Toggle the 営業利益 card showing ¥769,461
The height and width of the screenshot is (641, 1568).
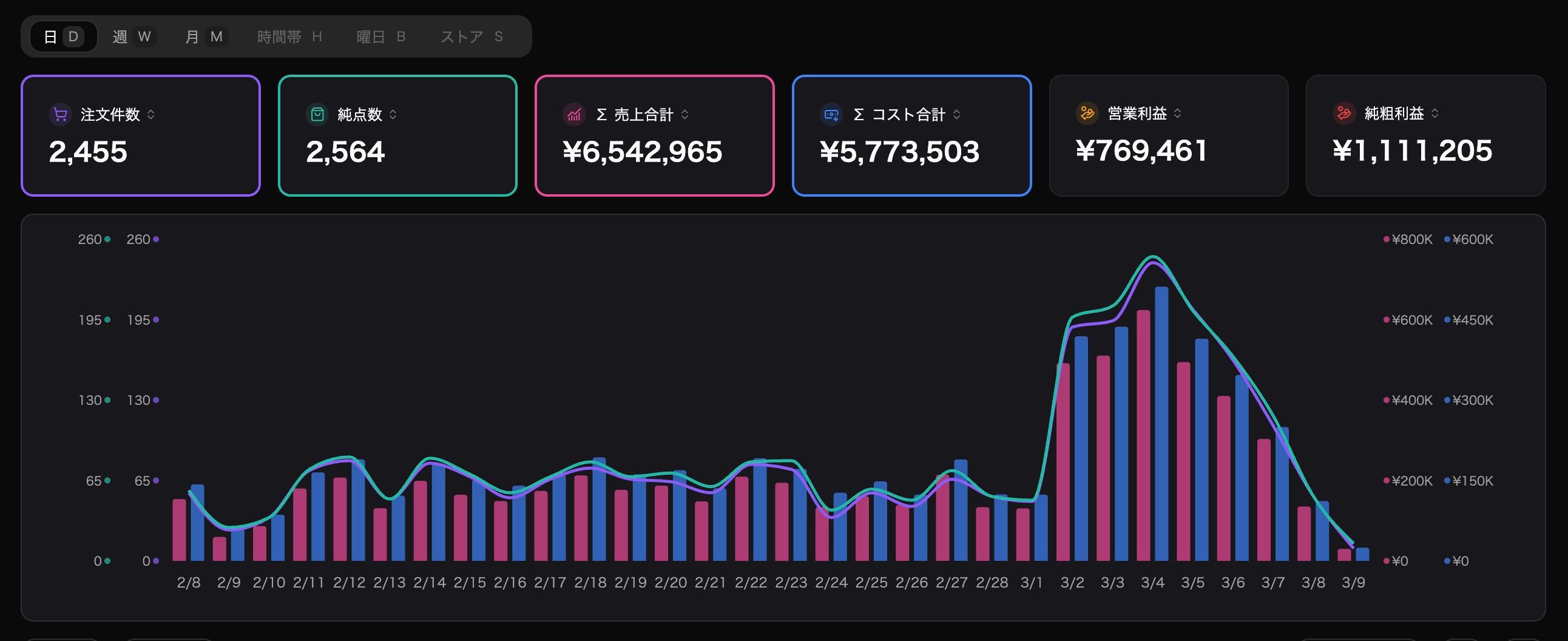pyautogui.click(x=1169, y=136)
